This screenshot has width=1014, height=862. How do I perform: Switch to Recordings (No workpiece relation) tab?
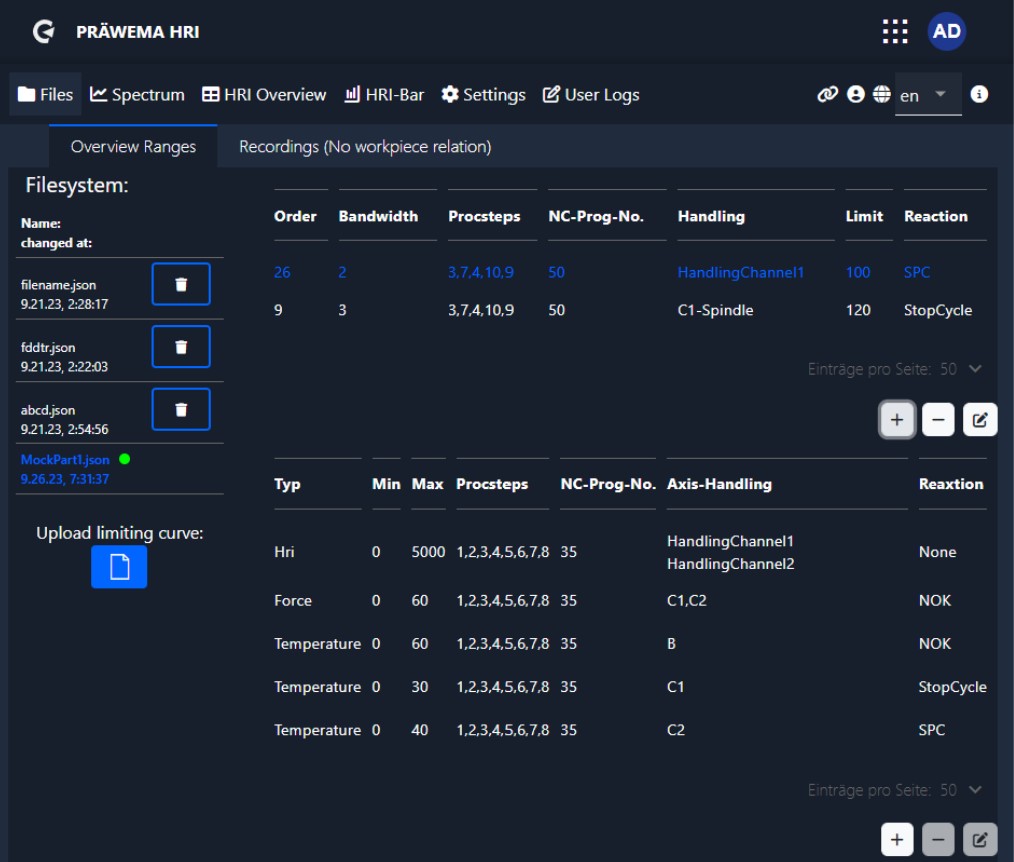pyautogui.click(x=365, y=147)
